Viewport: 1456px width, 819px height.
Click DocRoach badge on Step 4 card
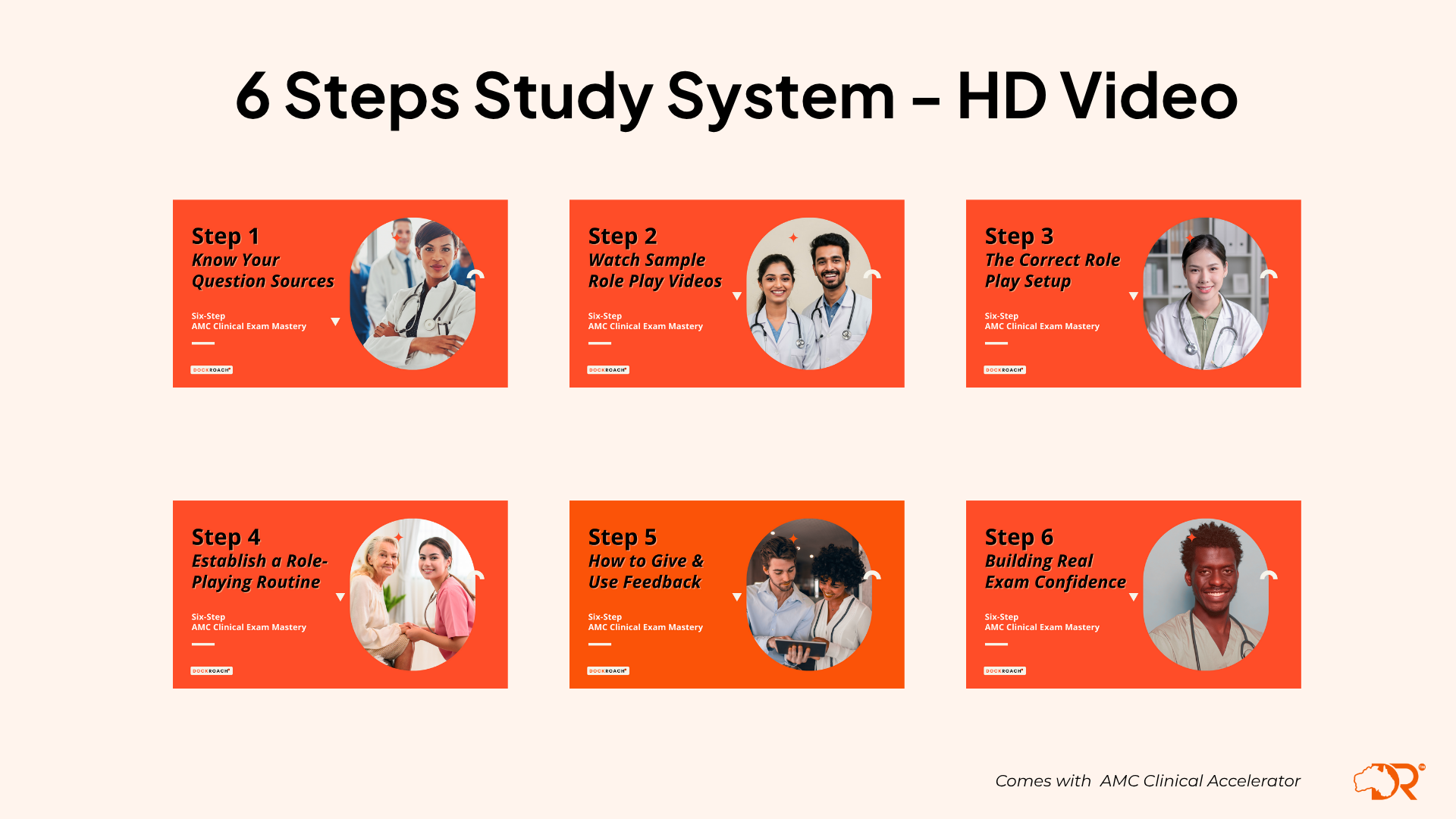tap(212, 671)
